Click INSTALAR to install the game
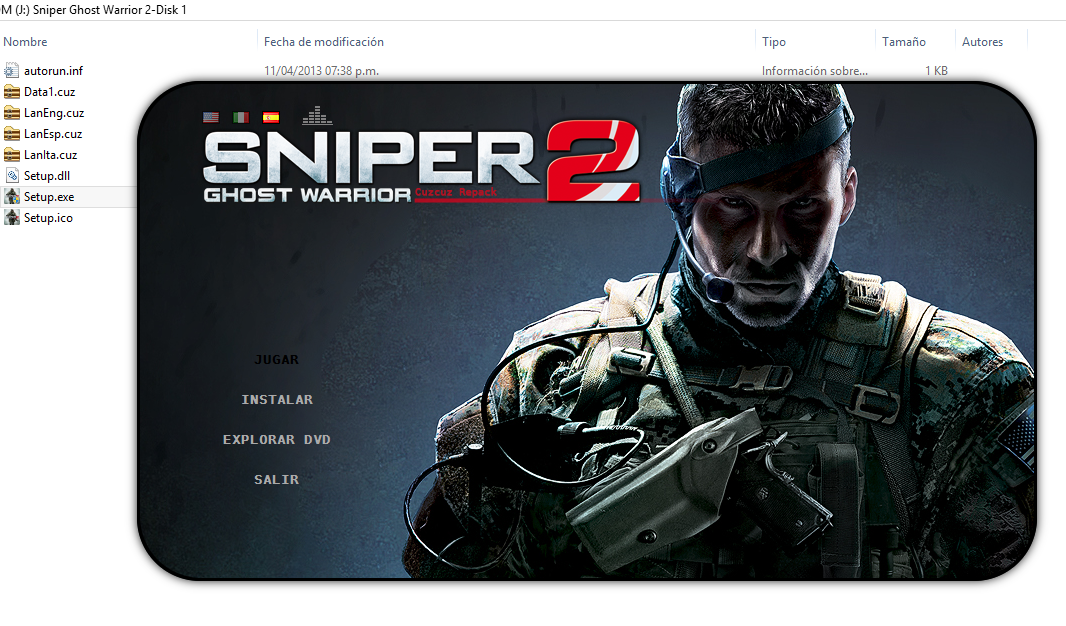This screenshot has height=626, width=1066. pos(277,400)
